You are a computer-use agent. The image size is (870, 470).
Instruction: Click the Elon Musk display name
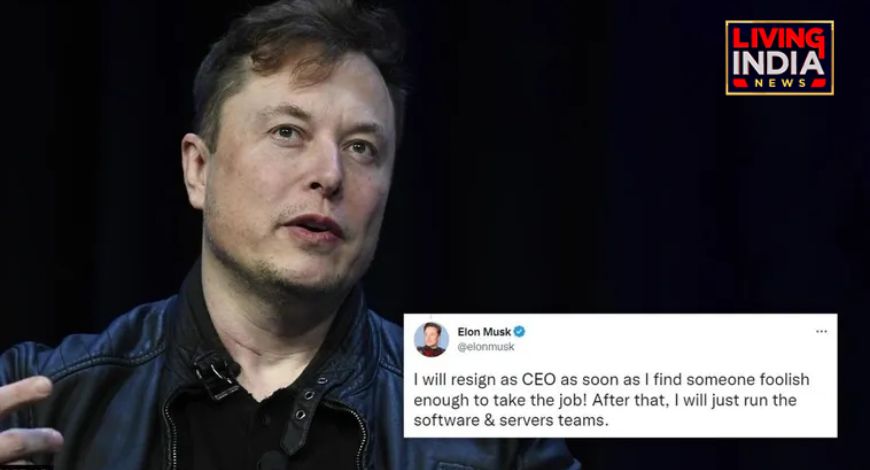coord(484,332)
